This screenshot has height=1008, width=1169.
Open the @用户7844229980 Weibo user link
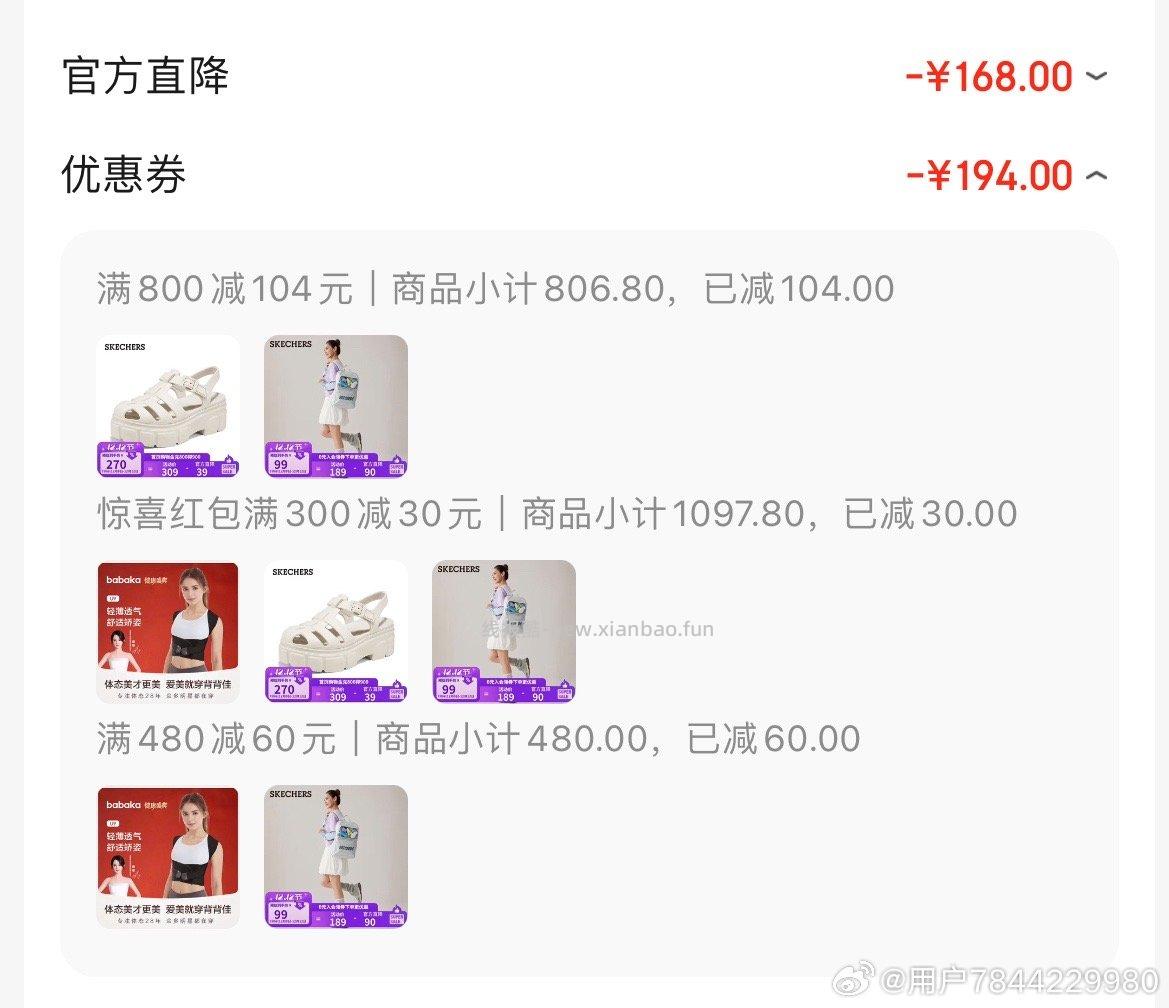click(1020, 980)
